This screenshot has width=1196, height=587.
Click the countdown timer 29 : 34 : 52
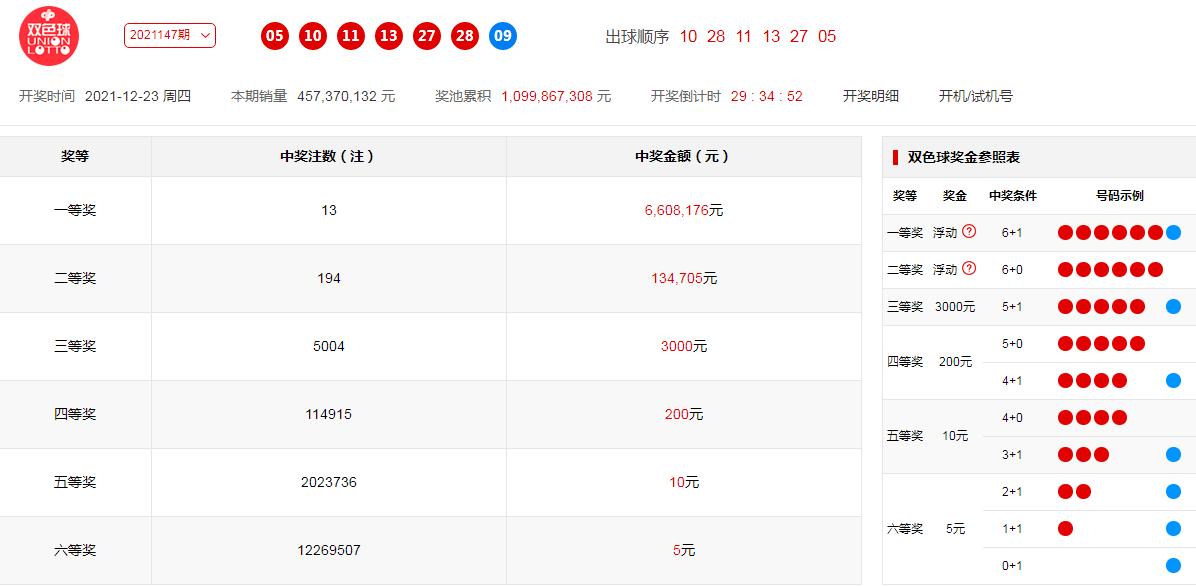[767, 96]
